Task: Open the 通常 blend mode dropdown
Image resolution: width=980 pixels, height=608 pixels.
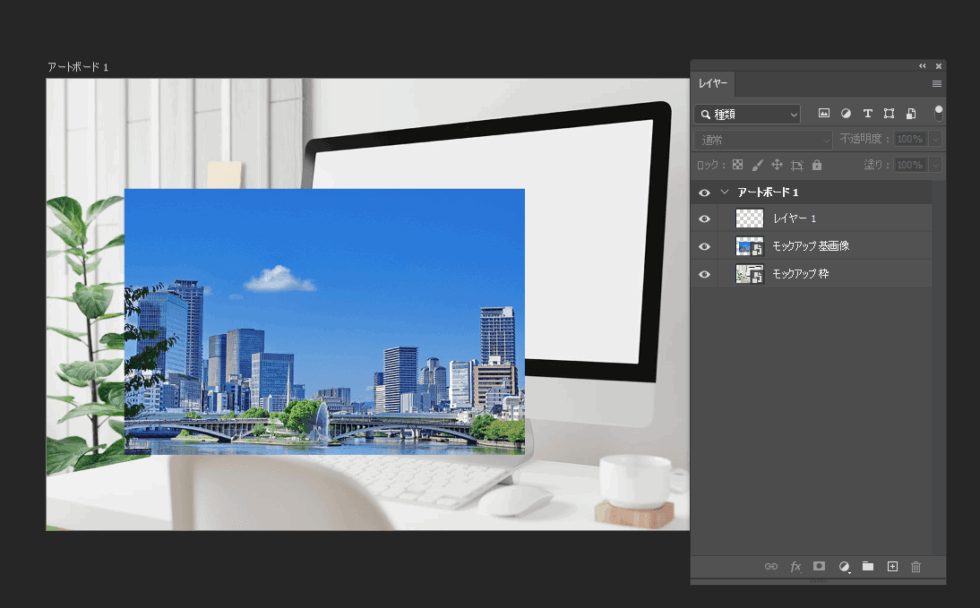Action: (x=764, y=140)
